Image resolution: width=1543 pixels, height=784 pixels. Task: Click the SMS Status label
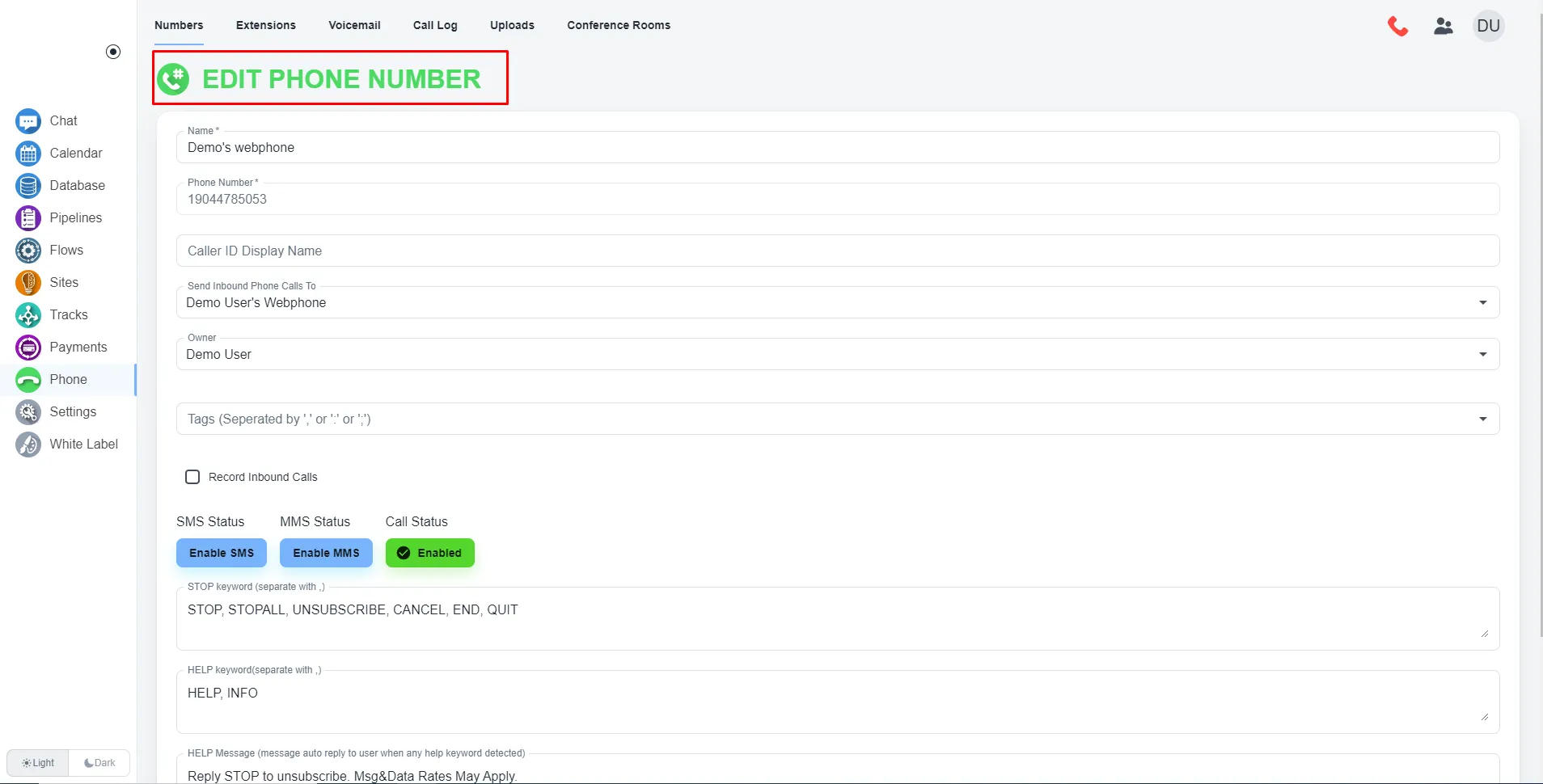point(210,522)
